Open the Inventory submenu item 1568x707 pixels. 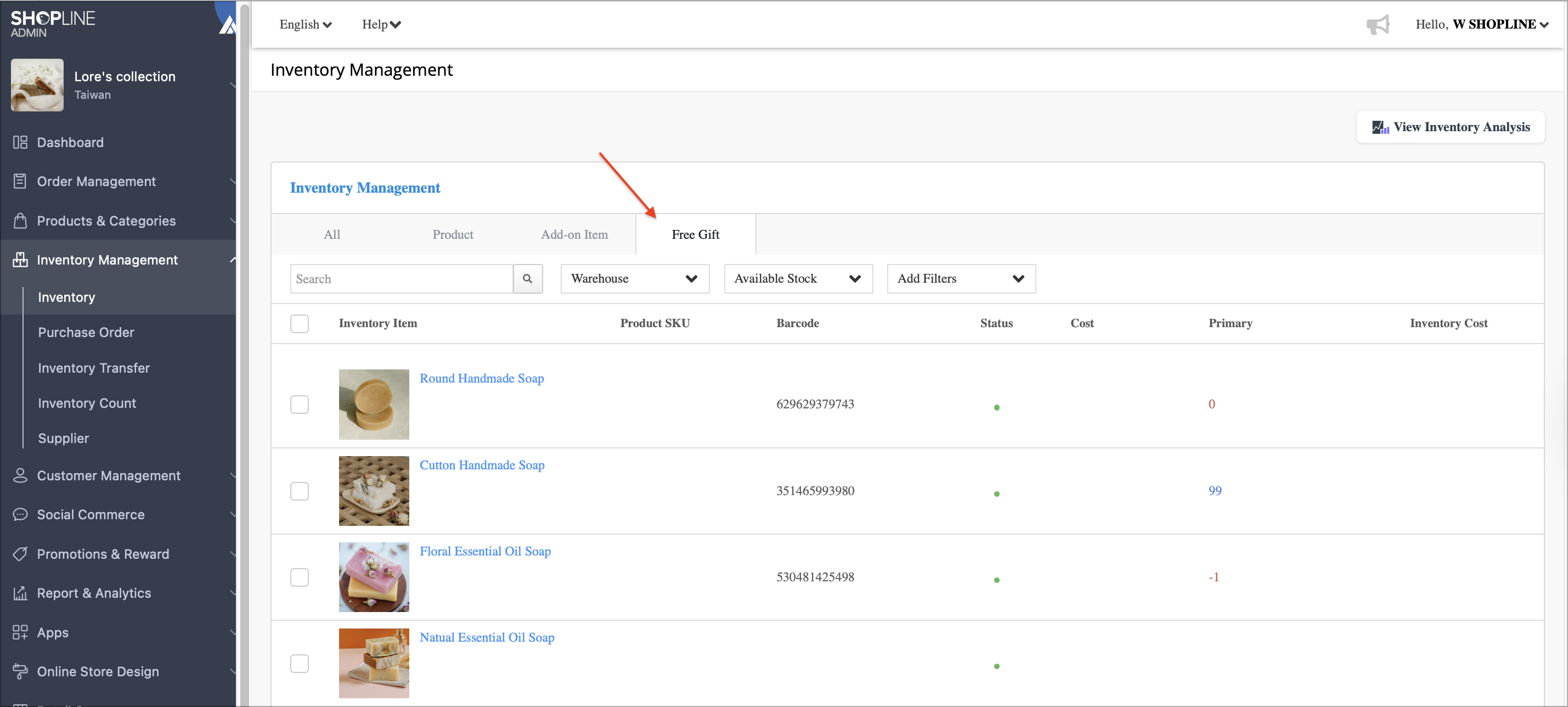66,297
